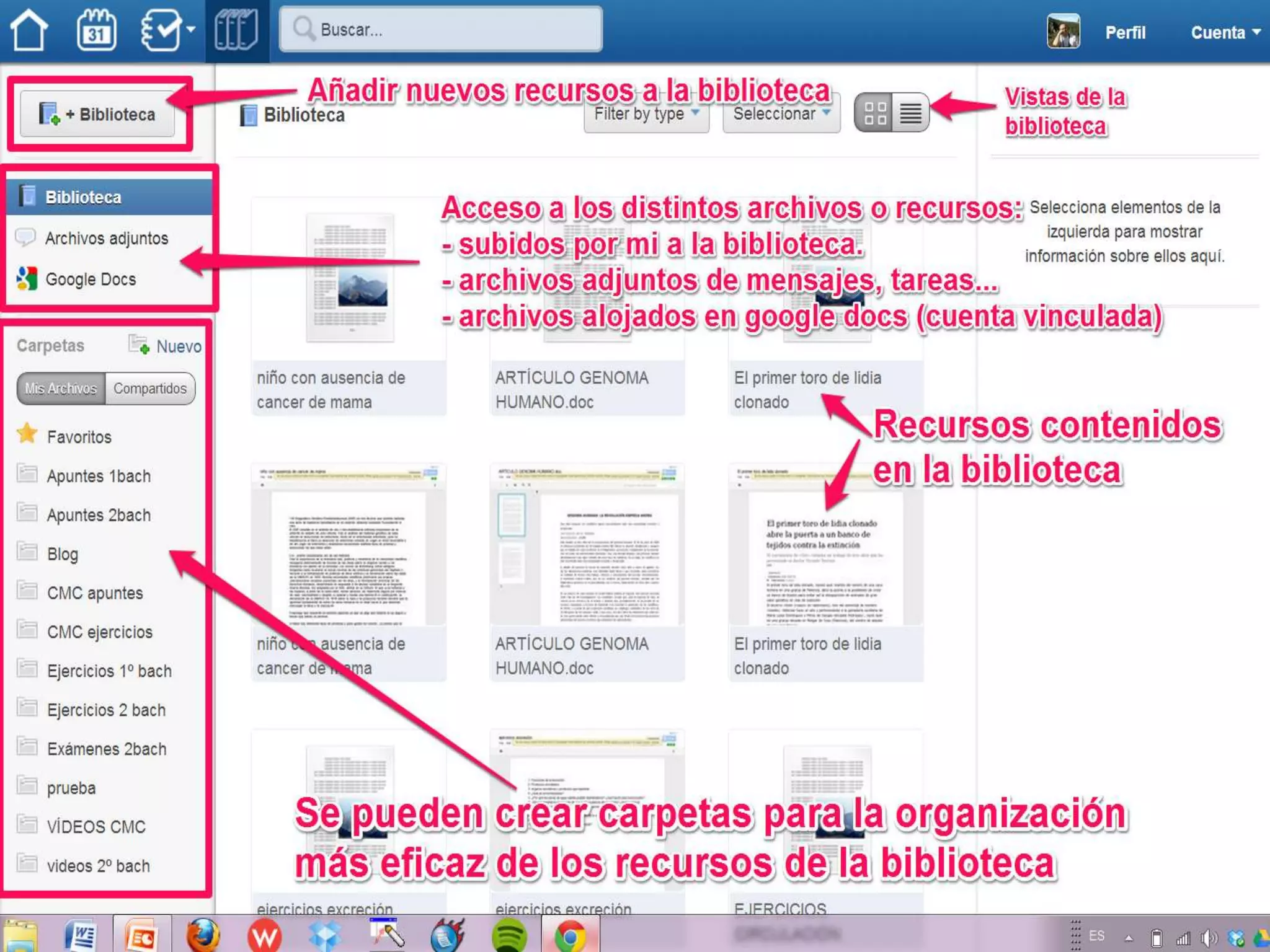Image resolution: width=1270 pixels, height=952 pixels.
Task: Click first-row ARTÍCULO GENOMA HUMANO.doc label
Action: [572, 390]
